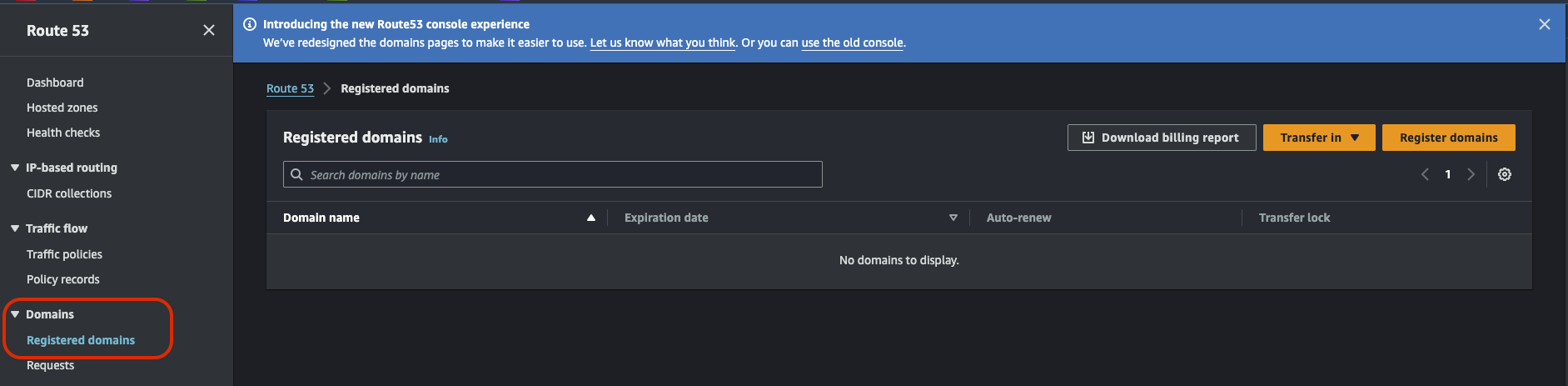The width and height of the screenshot is (1568, 386).
Task: Click Register domains button
Action: (1449, 138)
